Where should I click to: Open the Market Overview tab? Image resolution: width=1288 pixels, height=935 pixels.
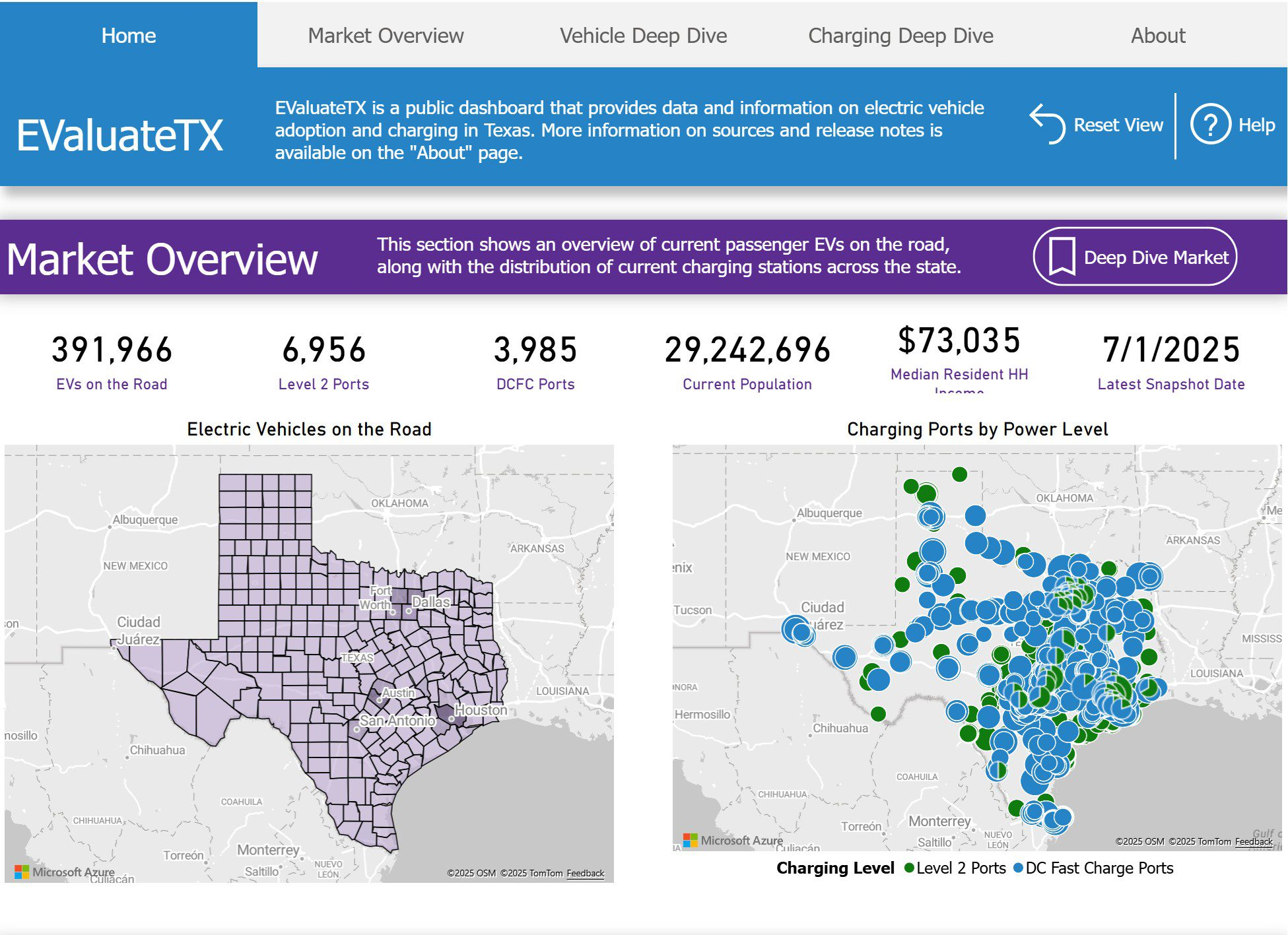386,36
